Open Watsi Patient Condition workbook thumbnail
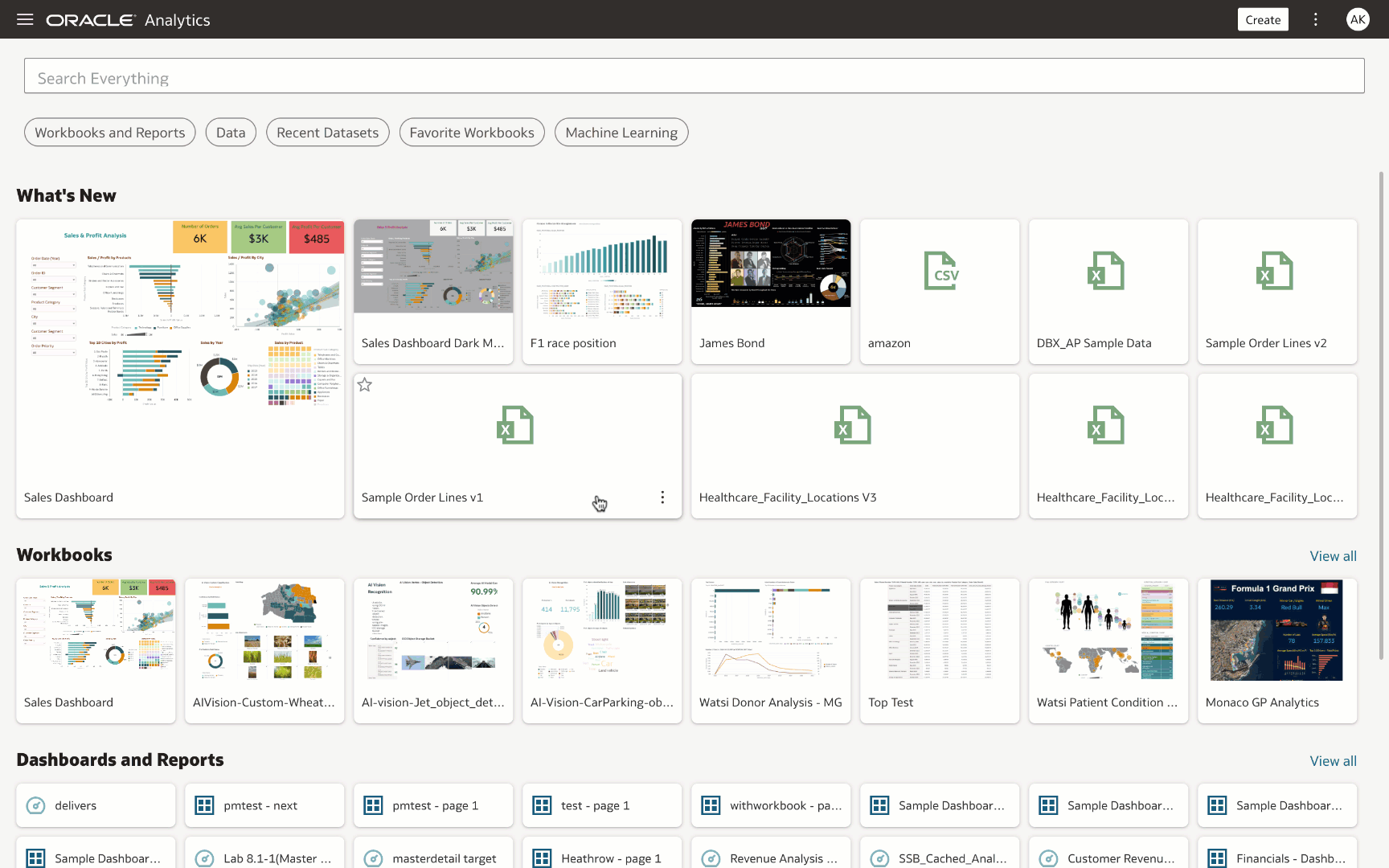Screen dimensions: 1389x868 coord(1108,631)
